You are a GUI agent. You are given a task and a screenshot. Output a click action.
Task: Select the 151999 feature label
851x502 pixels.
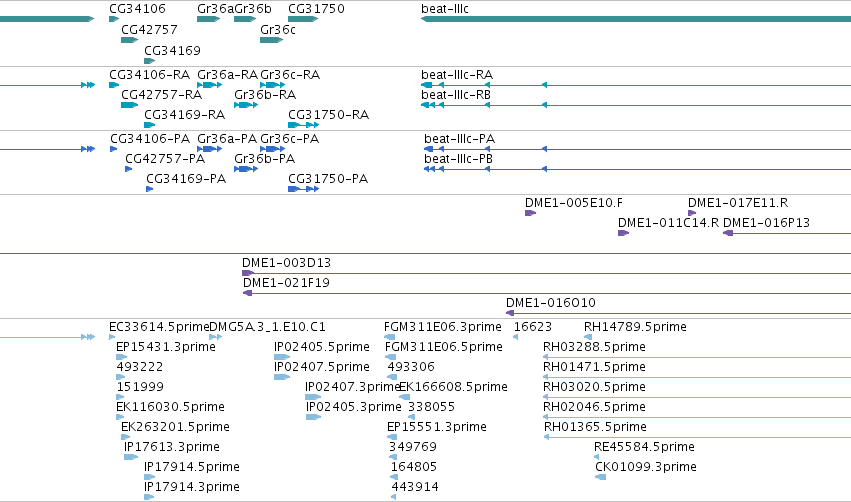pos(140,387)
